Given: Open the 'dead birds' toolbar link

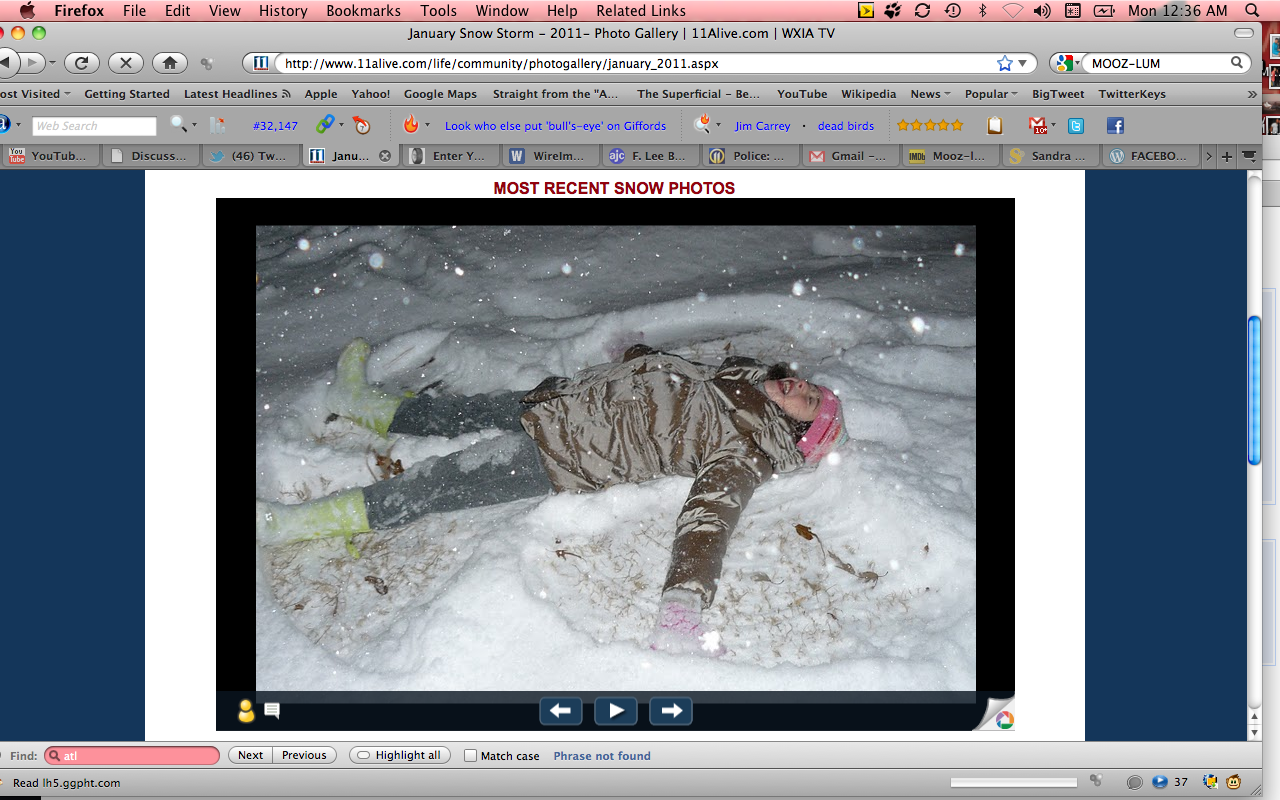Looking at the screenshot, I should point(845,126).
